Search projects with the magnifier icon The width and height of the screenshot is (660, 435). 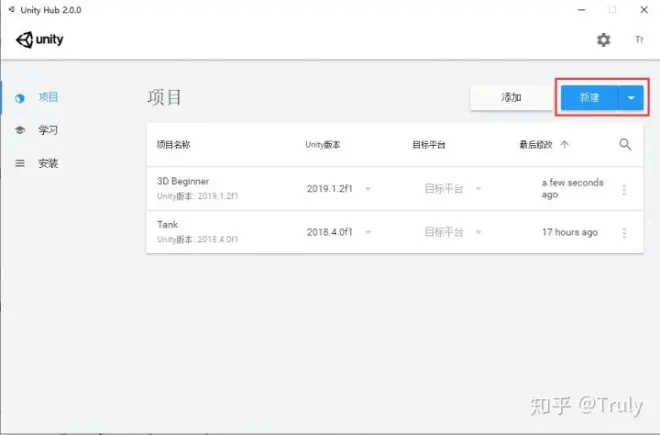(x=625, y=144)
